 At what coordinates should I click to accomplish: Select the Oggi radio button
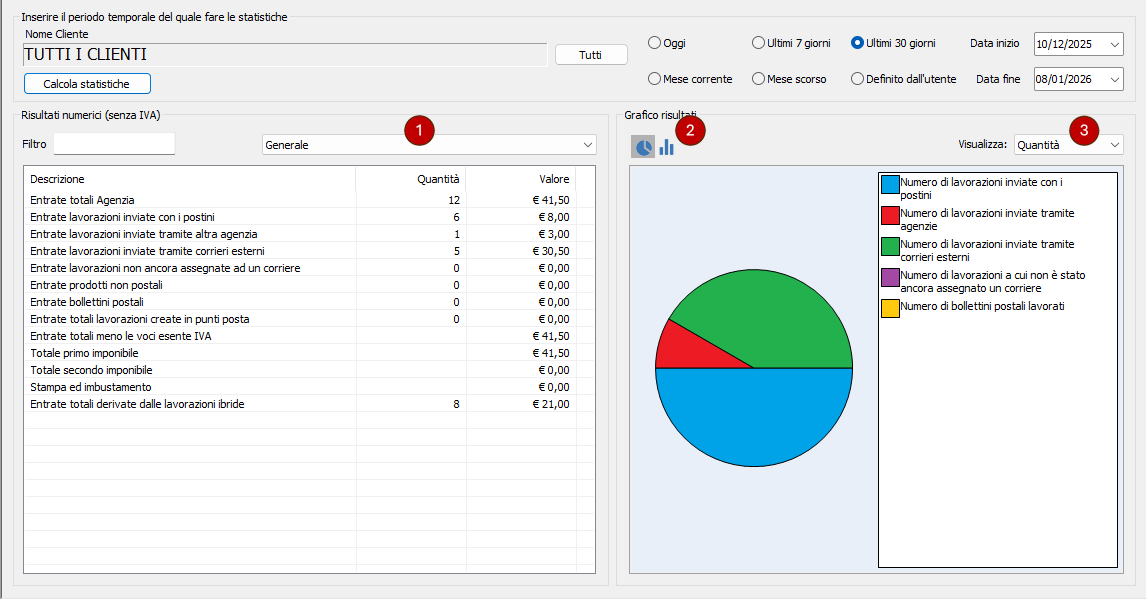pyautogui.click(x=655, y=43)
